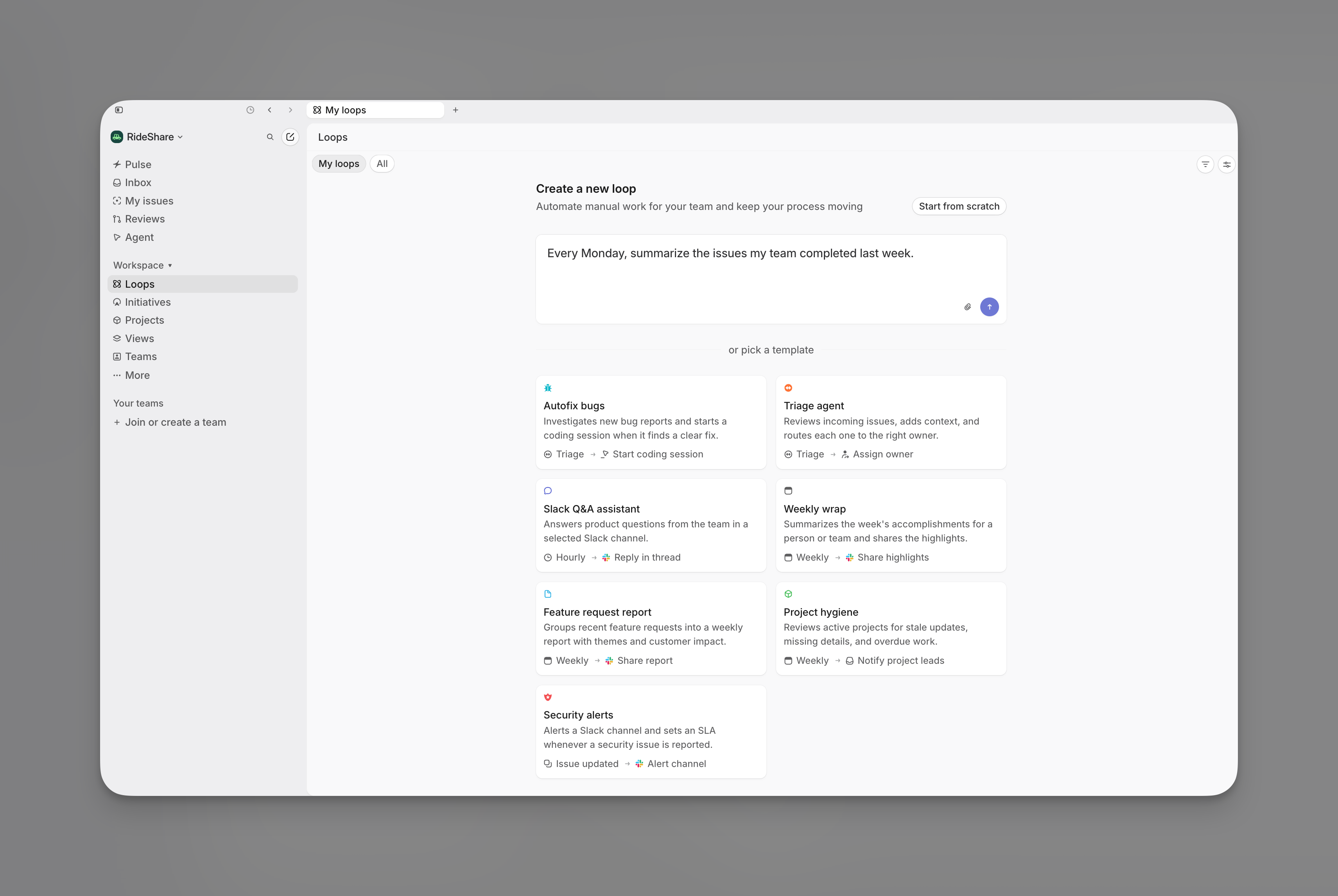Screen dimensions: 1338x896
Task: Choose the Slack Q&A assistant template
Action: pyautogui.click(x=651, y=526)
